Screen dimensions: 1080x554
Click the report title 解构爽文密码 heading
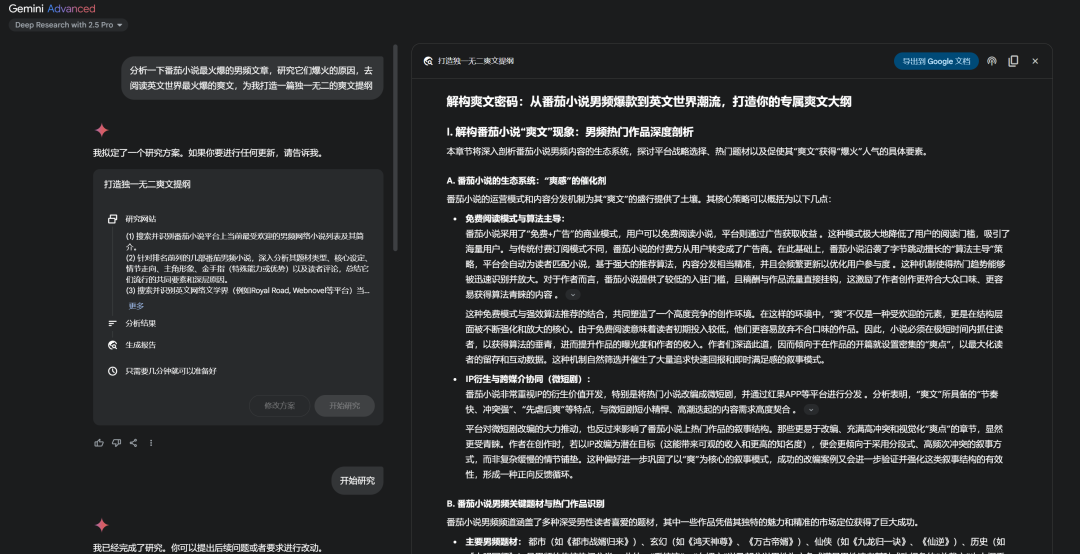(x=649, y=102)
